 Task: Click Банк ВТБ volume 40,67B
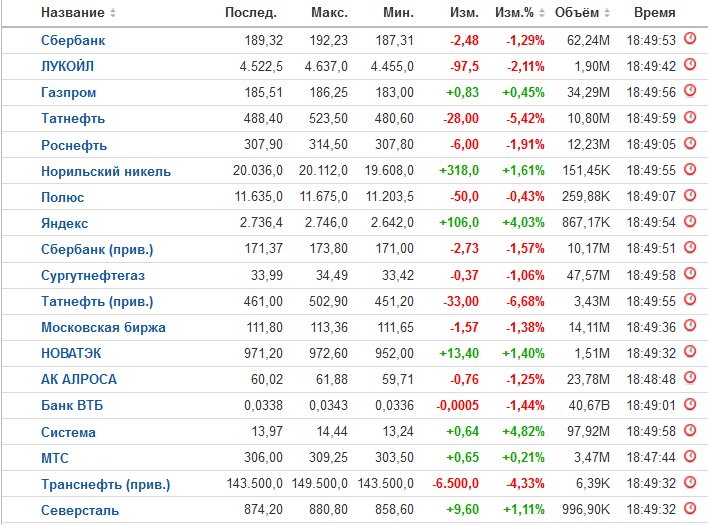click(x=589, y=405)
